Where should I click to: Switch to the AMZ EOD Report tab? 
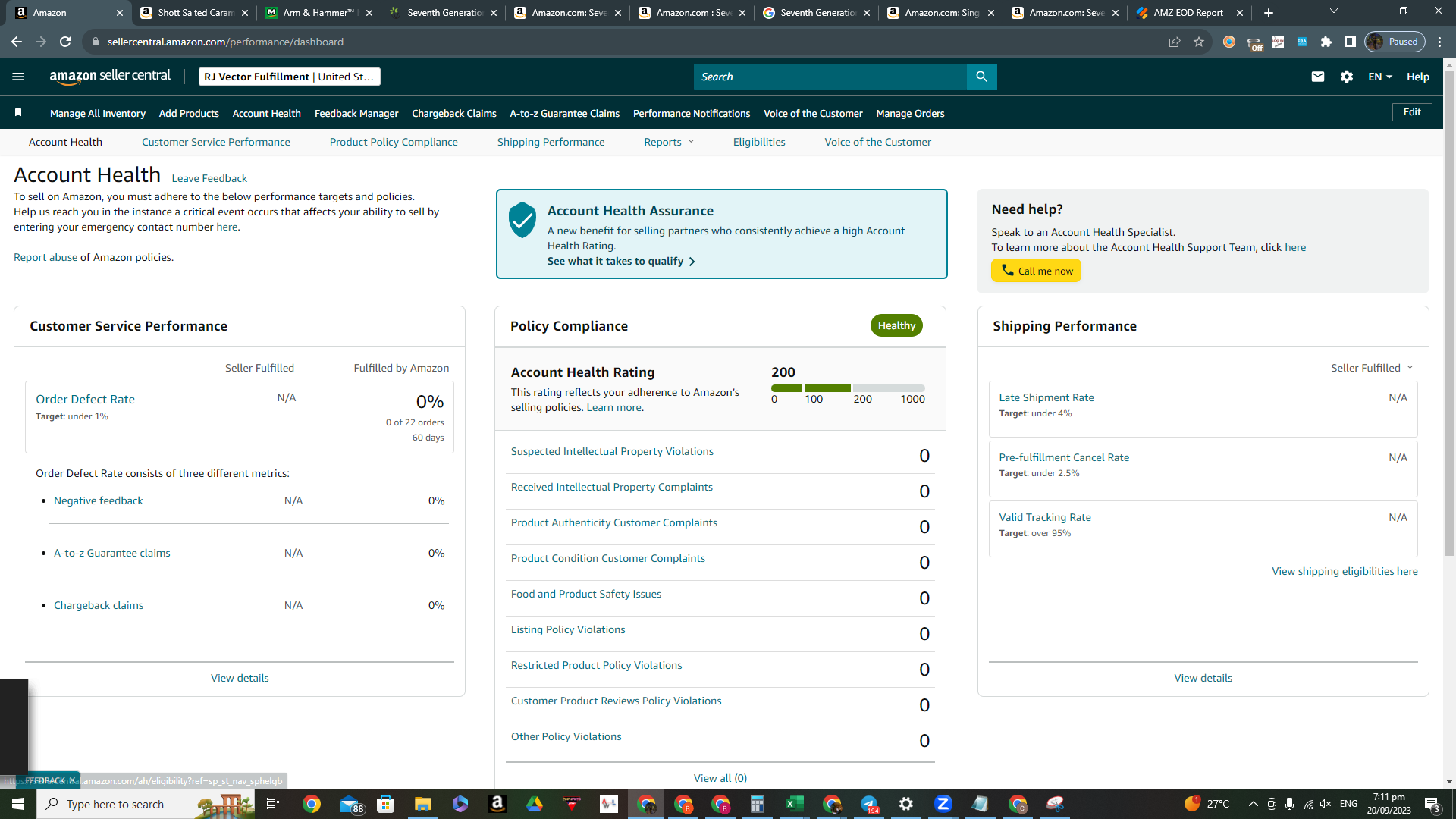(x=1190, y=13)
